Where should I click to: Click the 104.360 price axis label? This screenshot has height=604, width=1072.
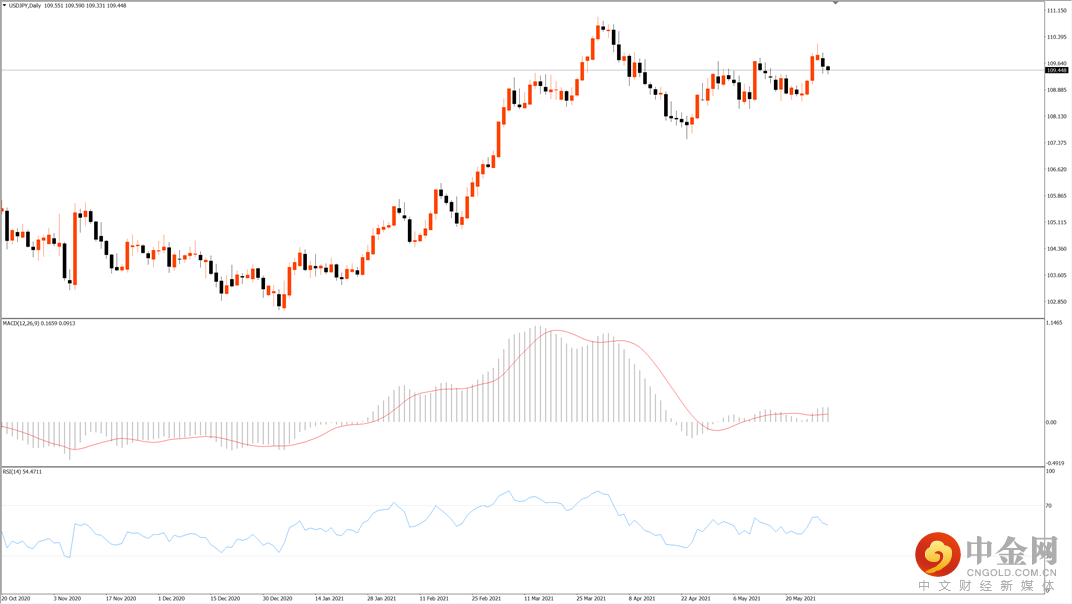[x=1056, y=249]
